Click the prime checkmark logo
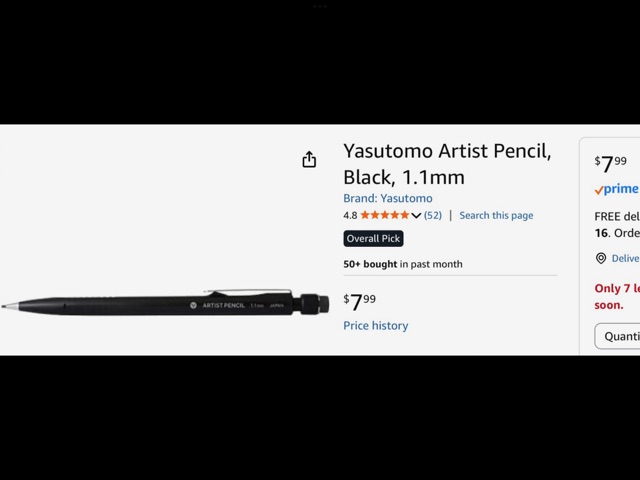This screenshot has height=480, width=640. (616, 189)
